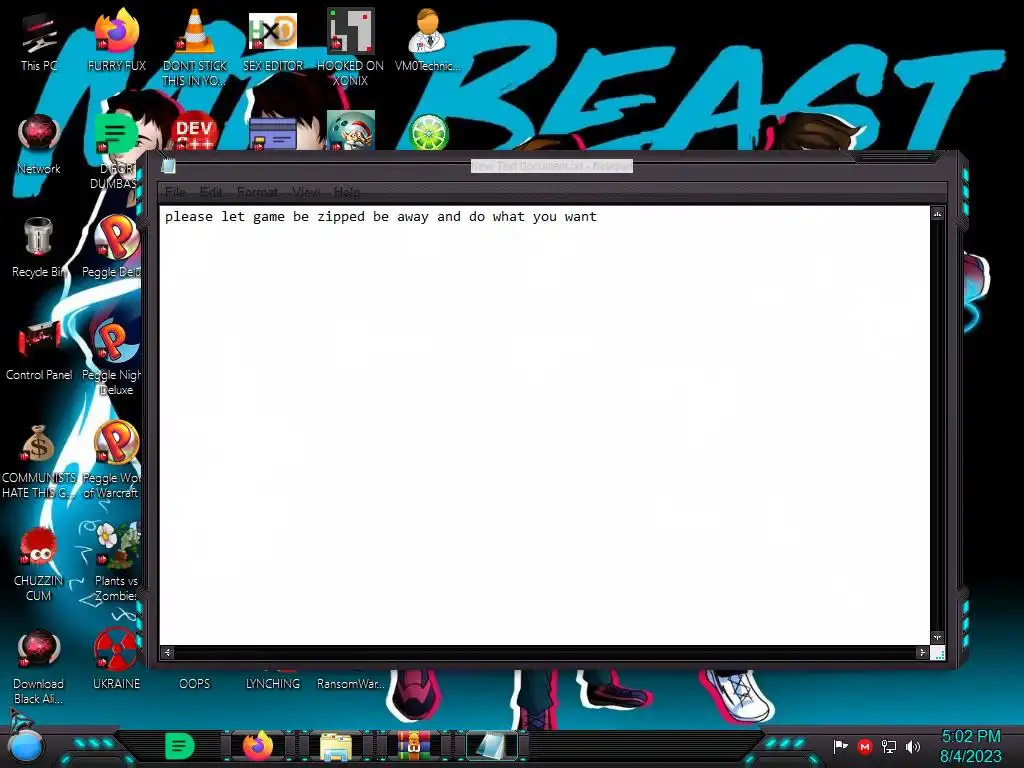Open the red MEGA tray icon
The image size is (1024, 768).
(x=865, y=746)
